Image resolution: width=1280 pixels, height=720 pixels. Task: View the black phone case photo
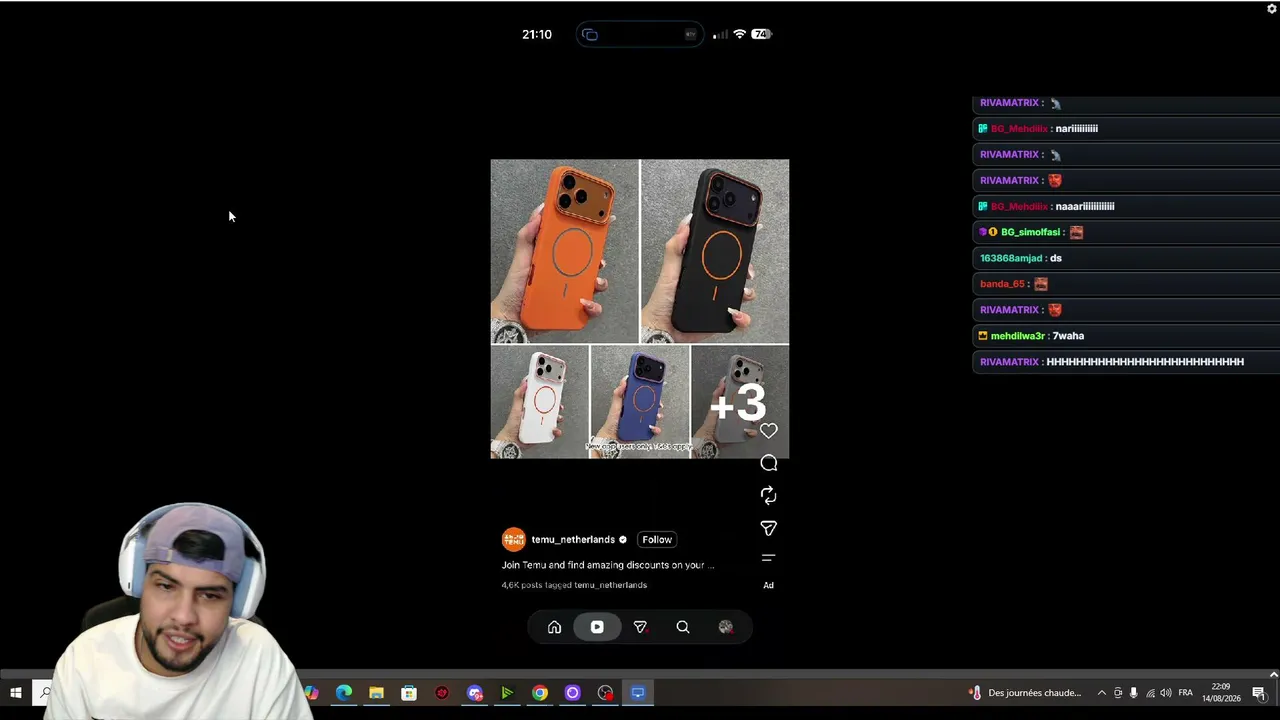click(x=715, y=251)
